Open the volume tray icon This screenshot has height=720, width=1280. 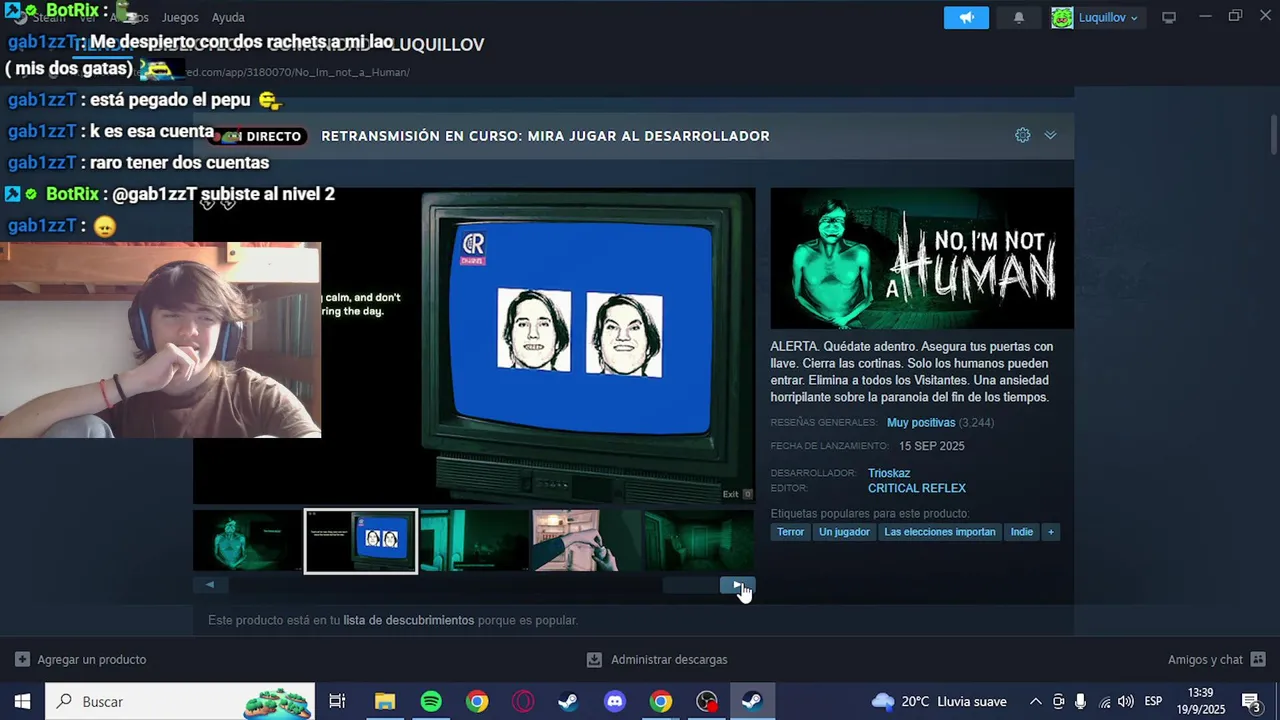1126,701
